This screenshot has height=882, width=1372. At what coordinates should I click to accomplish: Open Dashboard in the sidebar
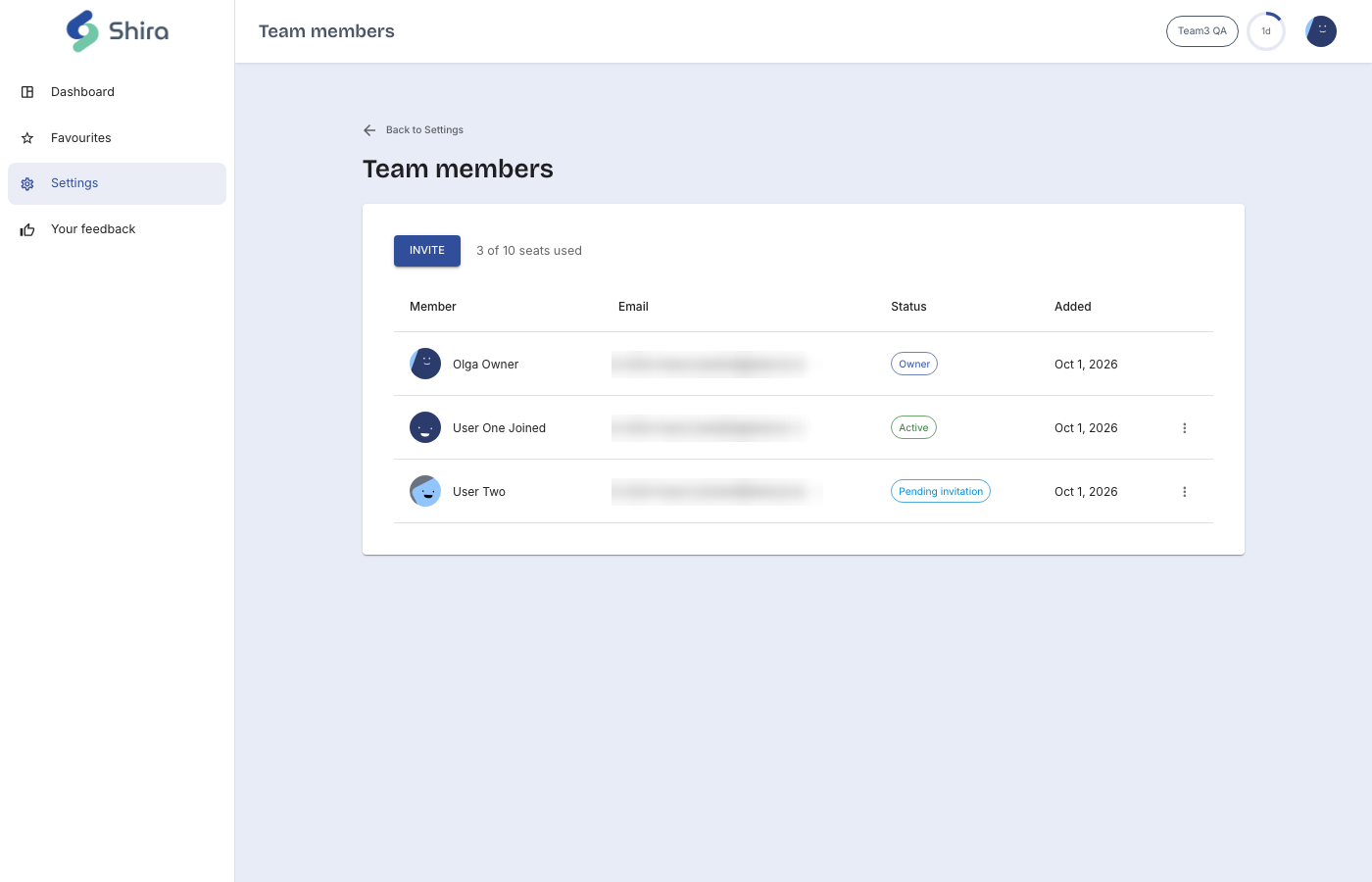[117, 92]
